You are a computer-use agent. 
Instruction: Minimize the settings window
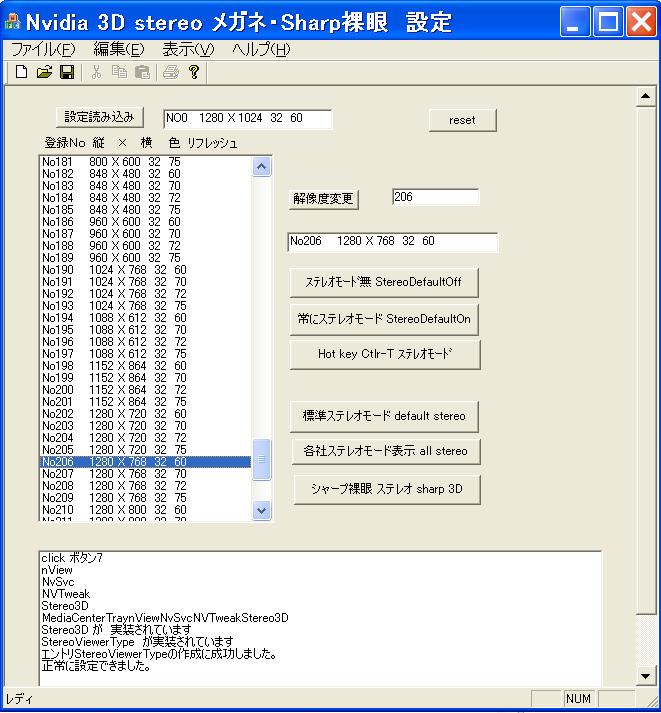click(x=575, y=21)
